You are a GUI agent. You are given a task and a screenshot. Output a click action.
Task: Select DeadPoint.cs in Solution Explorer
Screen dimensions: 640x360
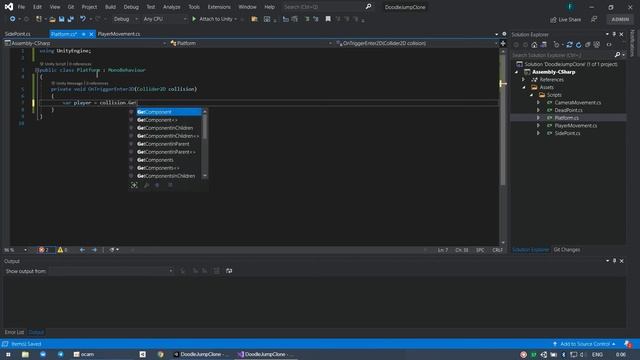[x=568, y=110]
